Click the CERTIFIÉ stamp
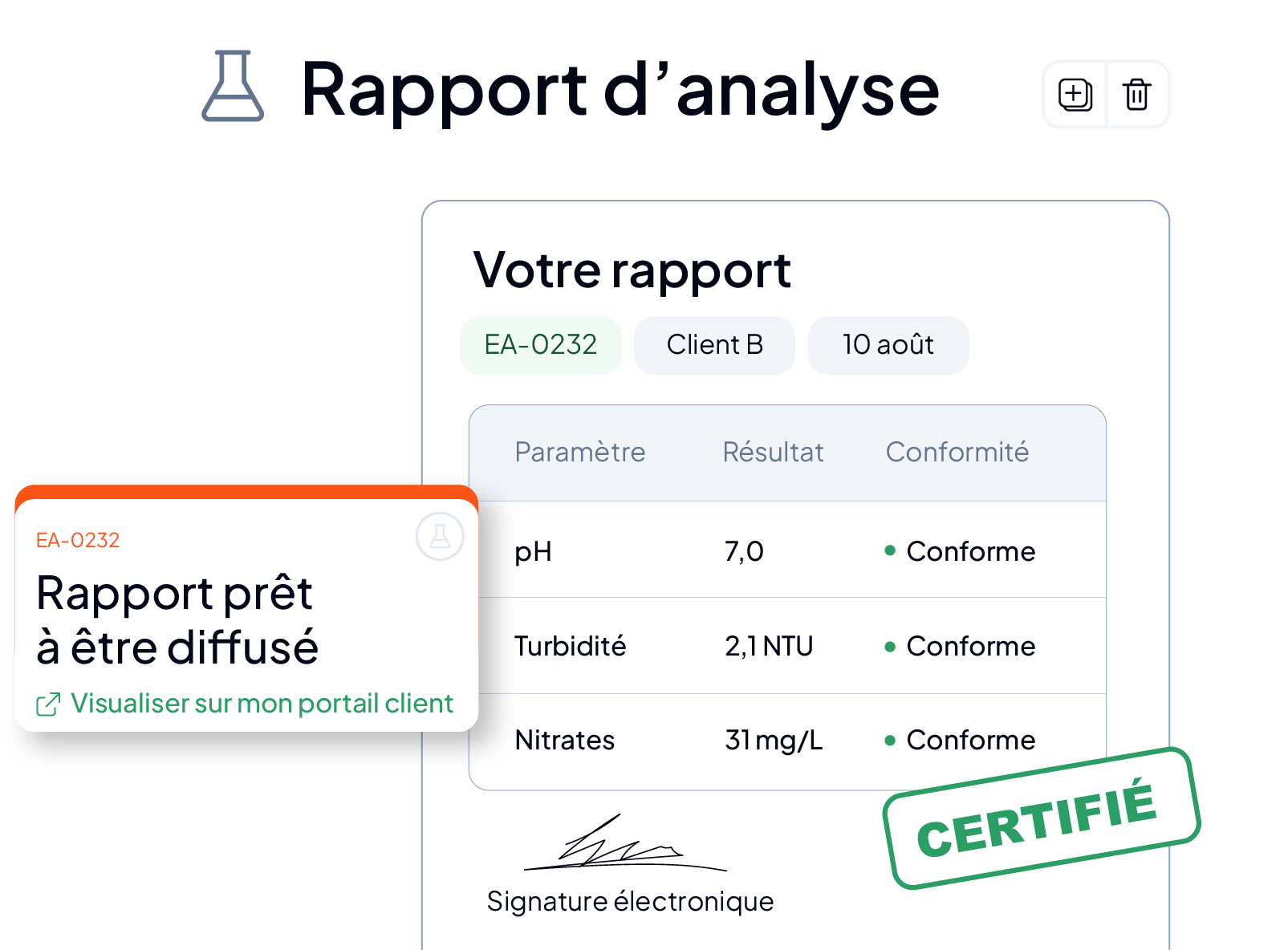 click(1042, 818)
